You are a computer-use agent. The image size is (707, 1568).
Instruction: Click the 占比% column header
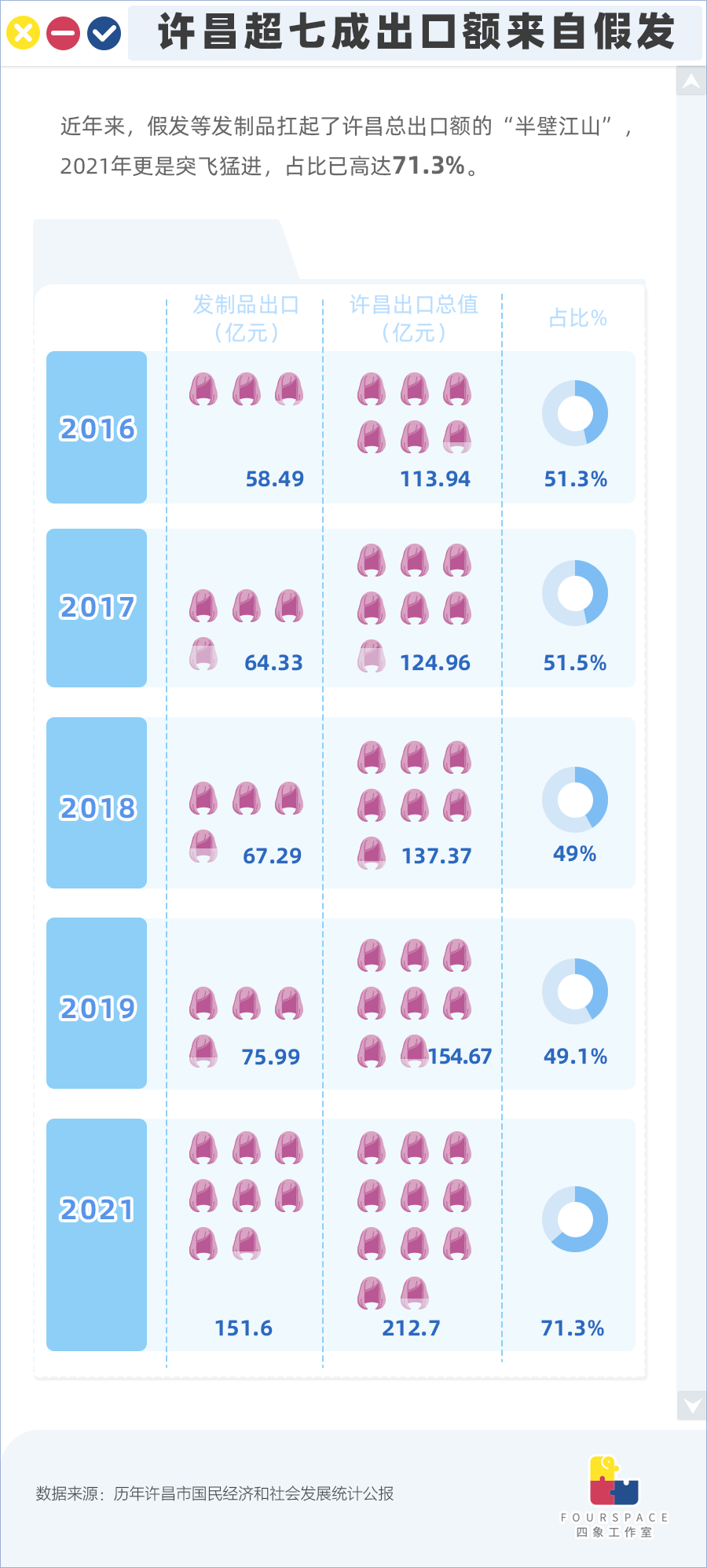[x=577, y=318]
